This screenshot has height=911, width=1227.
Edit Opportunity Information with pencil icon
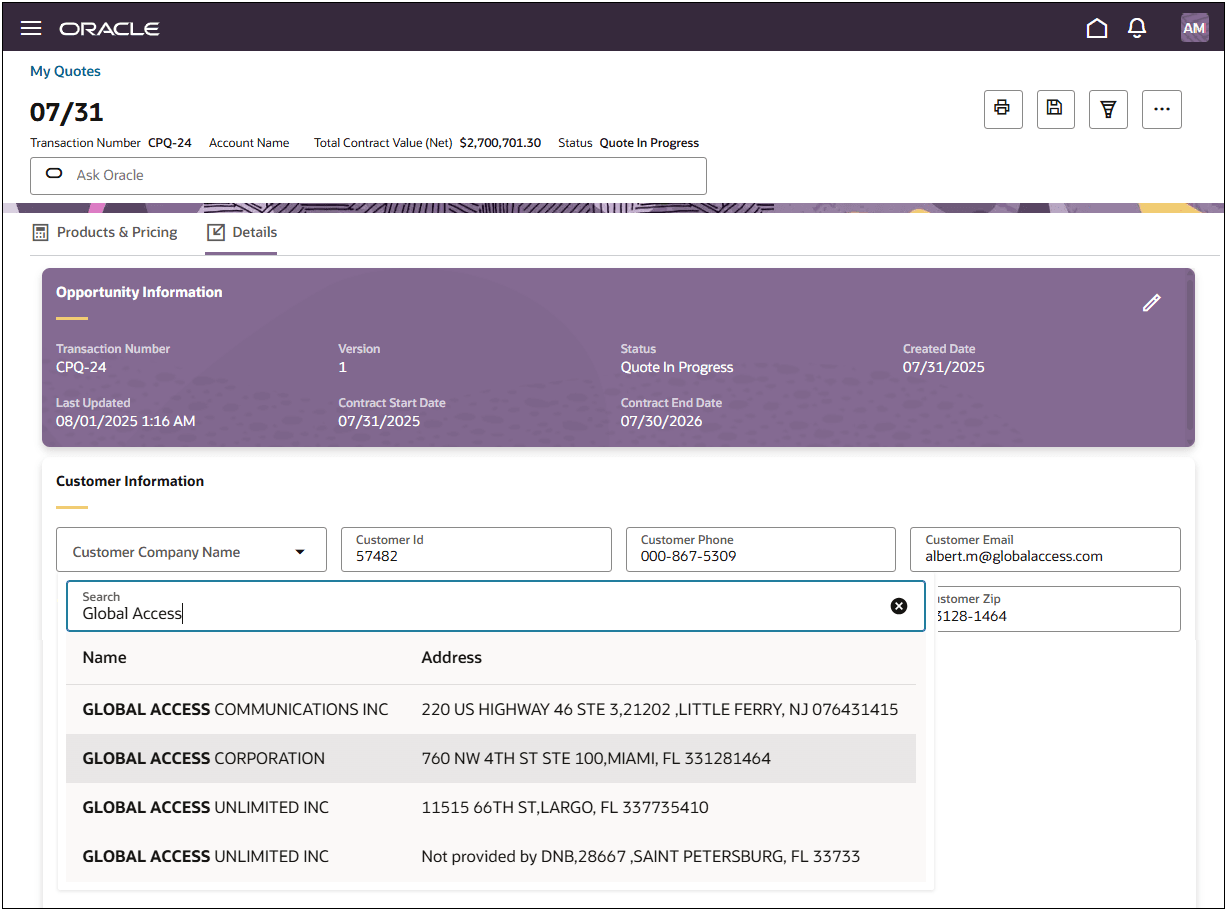(x=1151, y=303)
